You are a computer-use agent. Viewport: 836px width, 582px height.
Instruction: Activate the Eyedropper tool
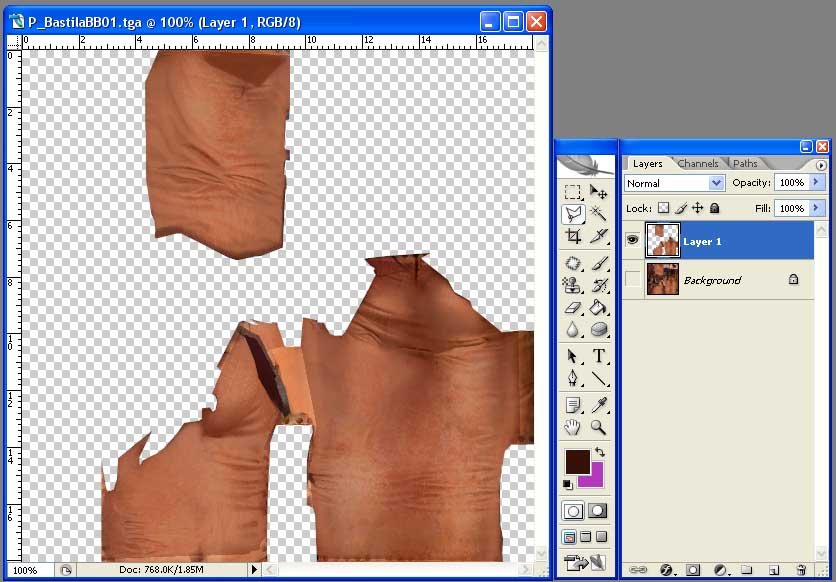pyautogui.click(x=599, y=404)
